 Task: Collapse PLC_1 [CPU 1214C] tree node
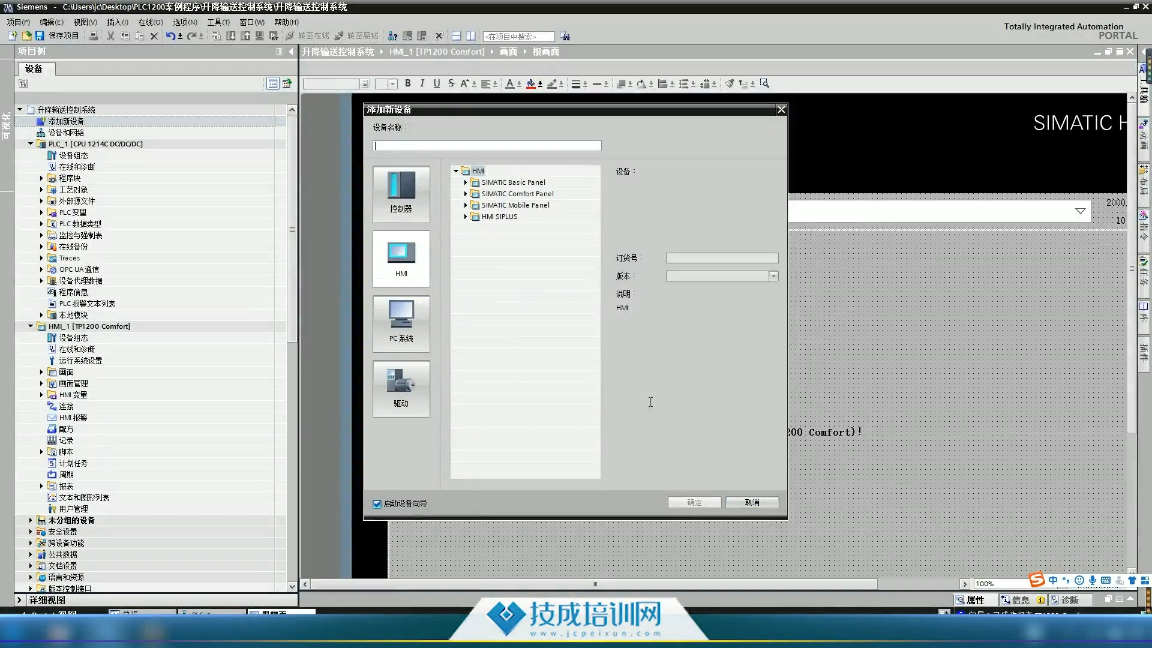[31, 144]
